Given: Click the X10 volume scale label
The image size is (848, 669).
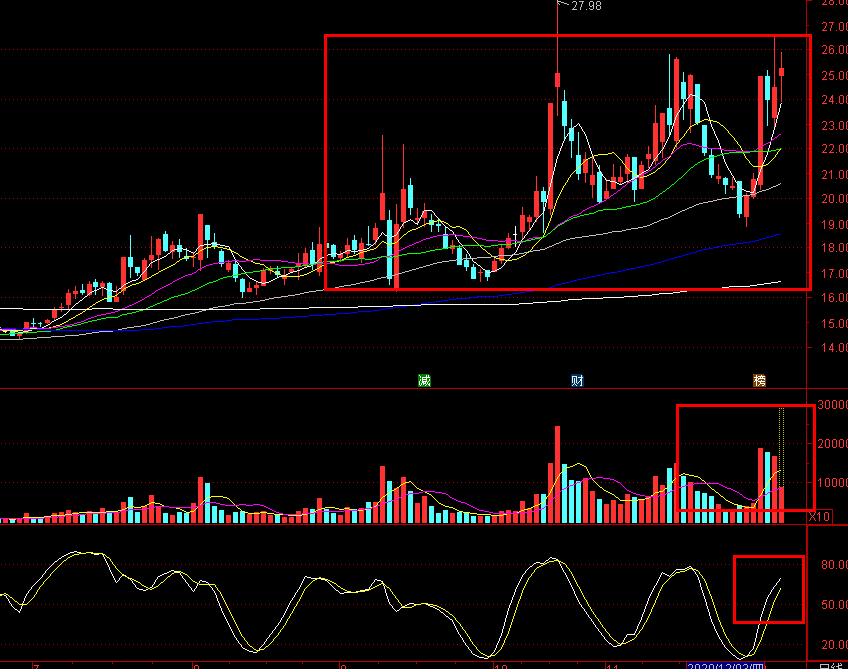Looking at the screenshot, I should [820, 516].
